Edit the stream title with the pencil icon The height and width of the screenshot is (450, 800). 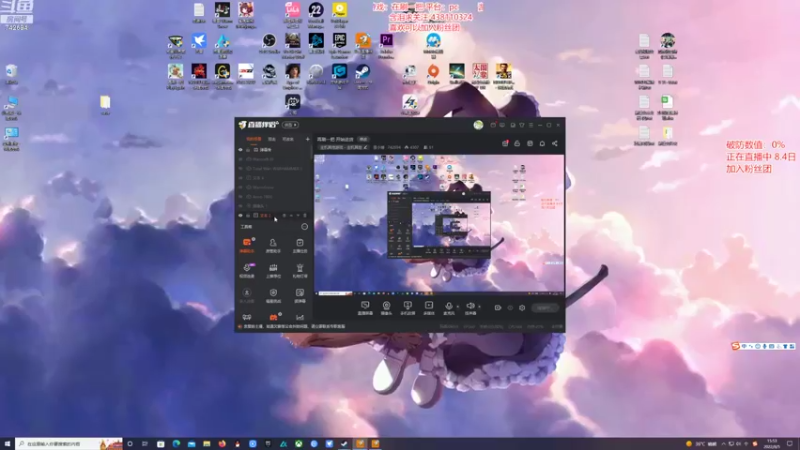pyautogui.click(x=365, y=147)
